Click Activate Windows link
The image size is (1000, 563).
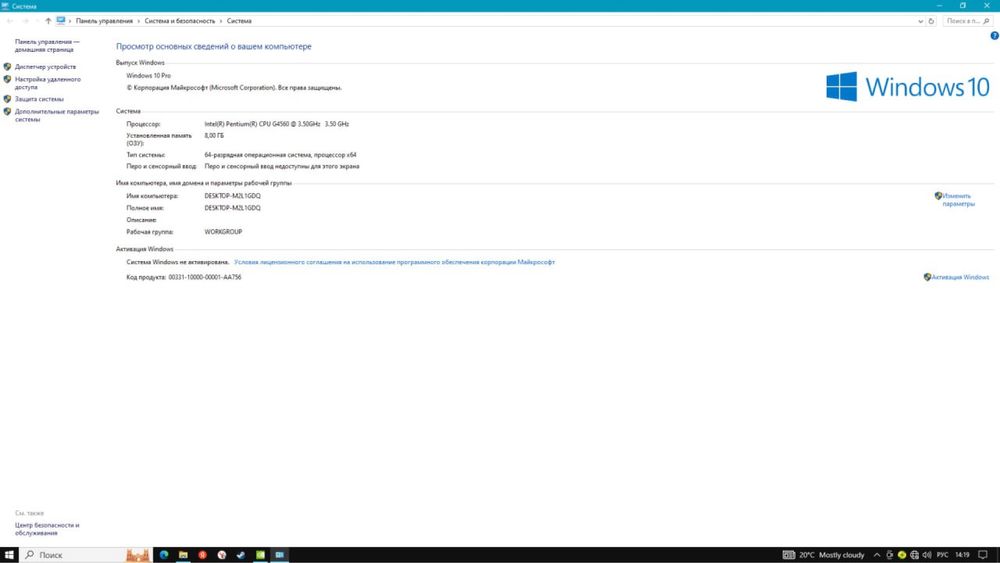coord(960,277)
